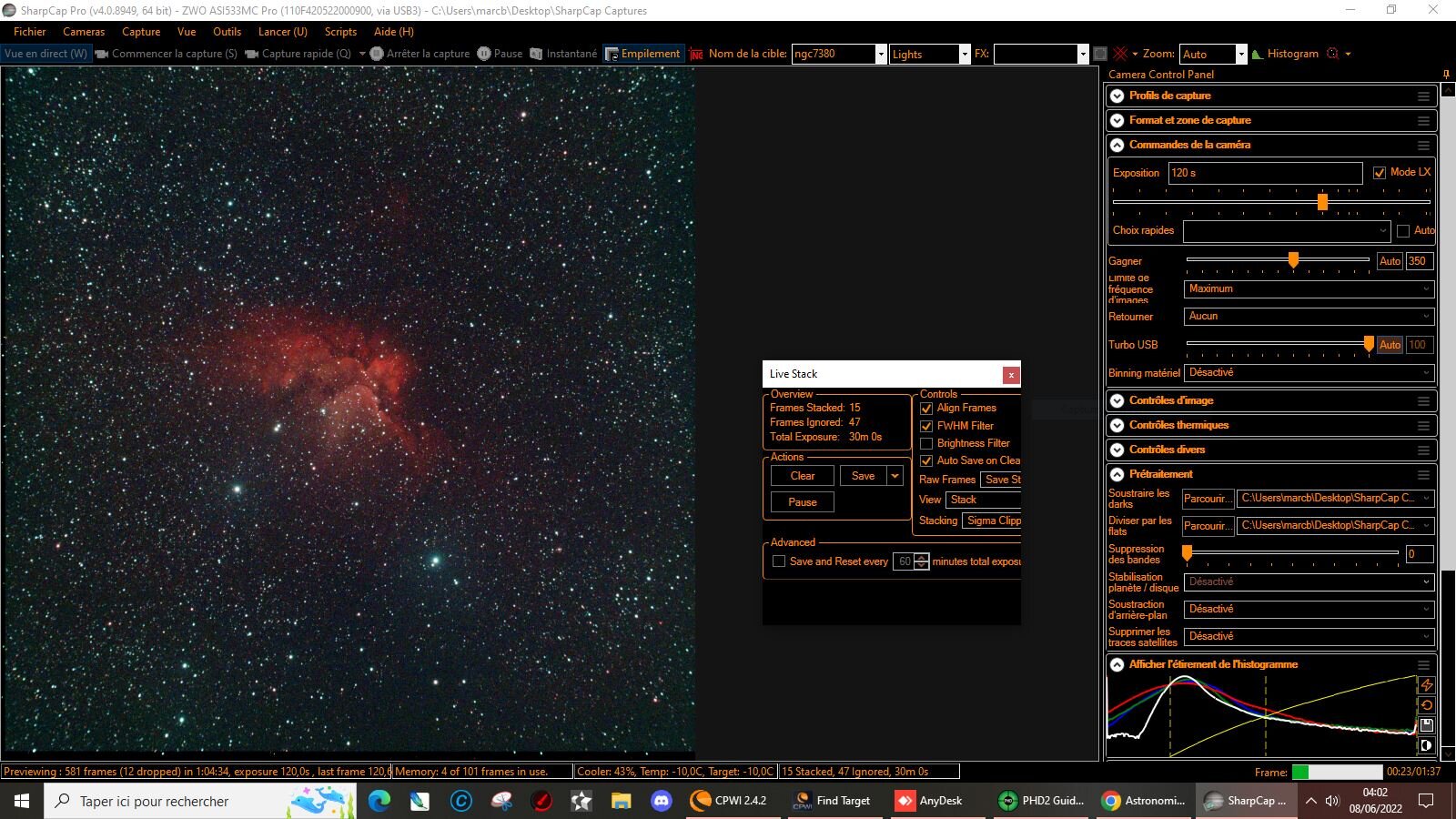
Task: Expand the Contrôles divers section
Action: (1117, 450)
